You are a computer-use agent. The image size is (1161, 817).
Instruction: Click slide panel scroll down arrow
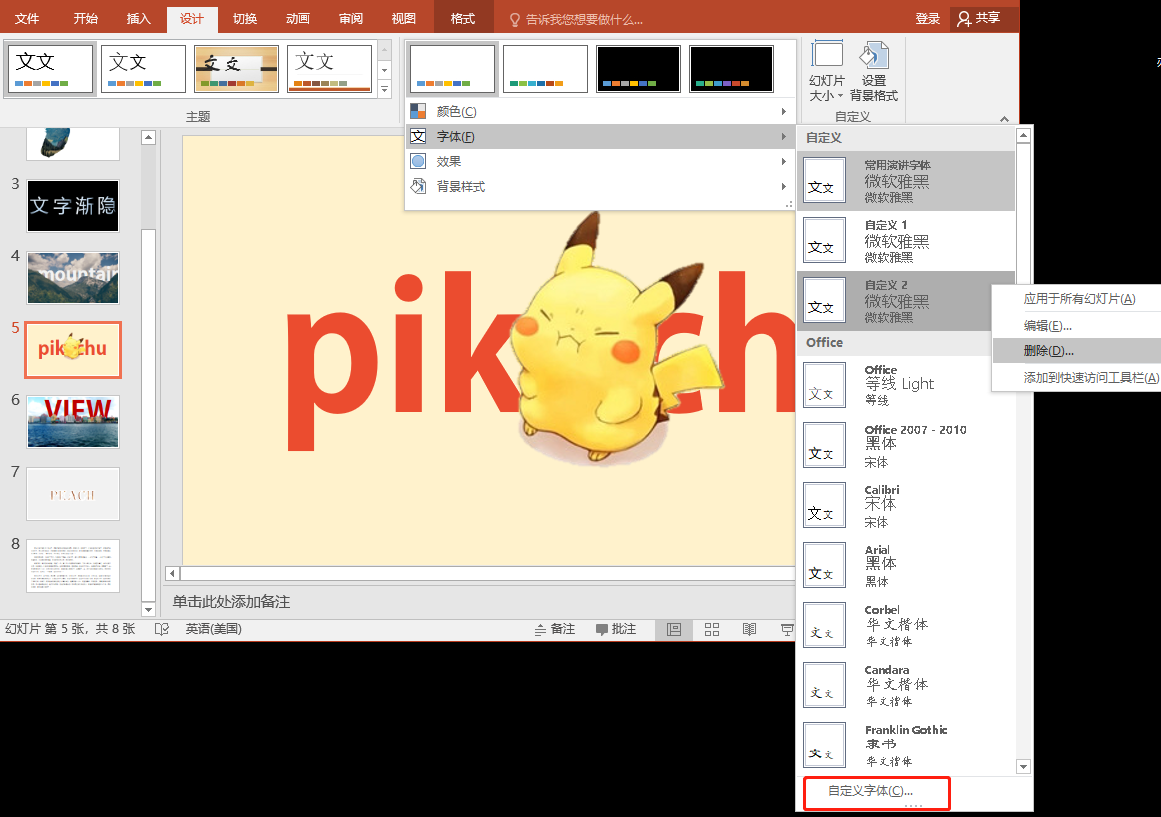click(x=148, y=610)
